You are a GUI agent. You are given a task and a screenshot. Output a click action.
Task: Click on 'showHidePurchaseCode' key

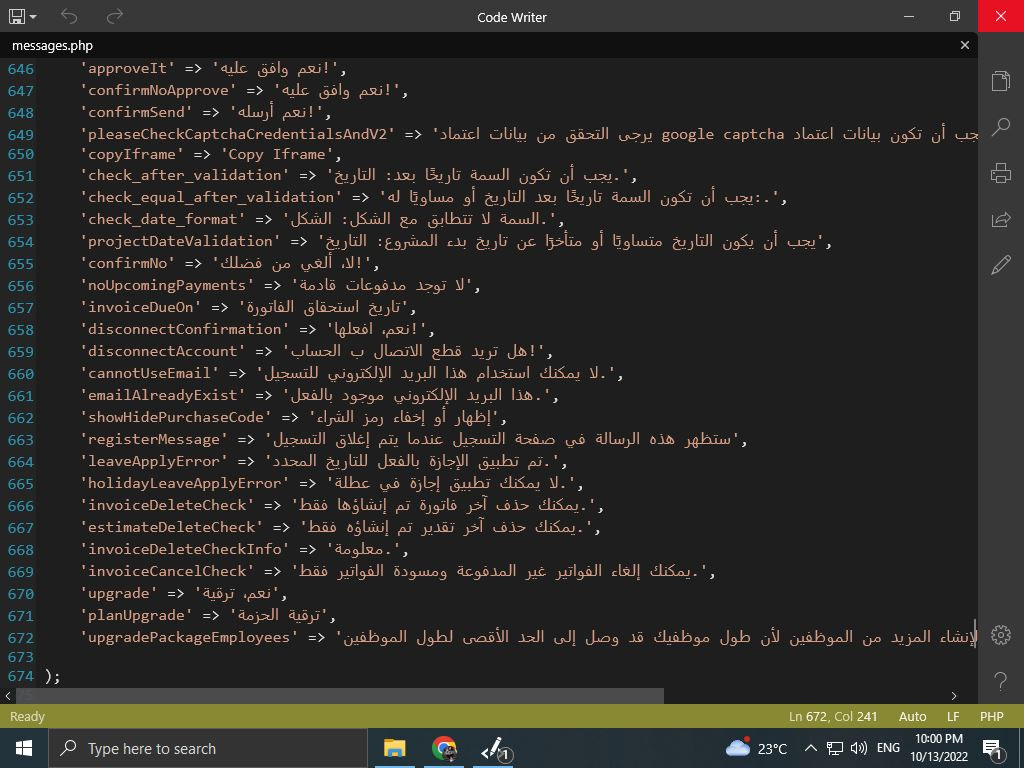[x=176, y=417]
